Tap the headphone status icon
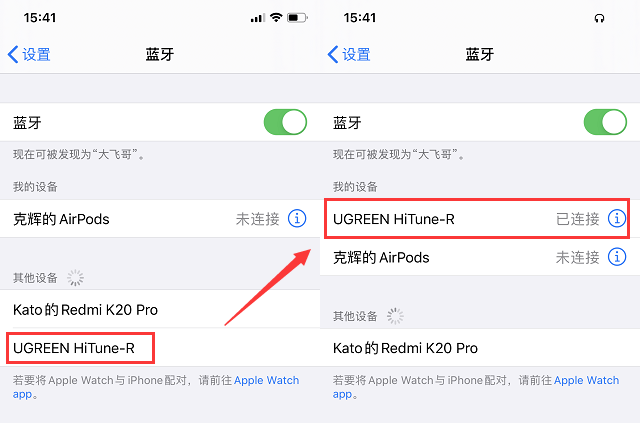 [599, 18]
